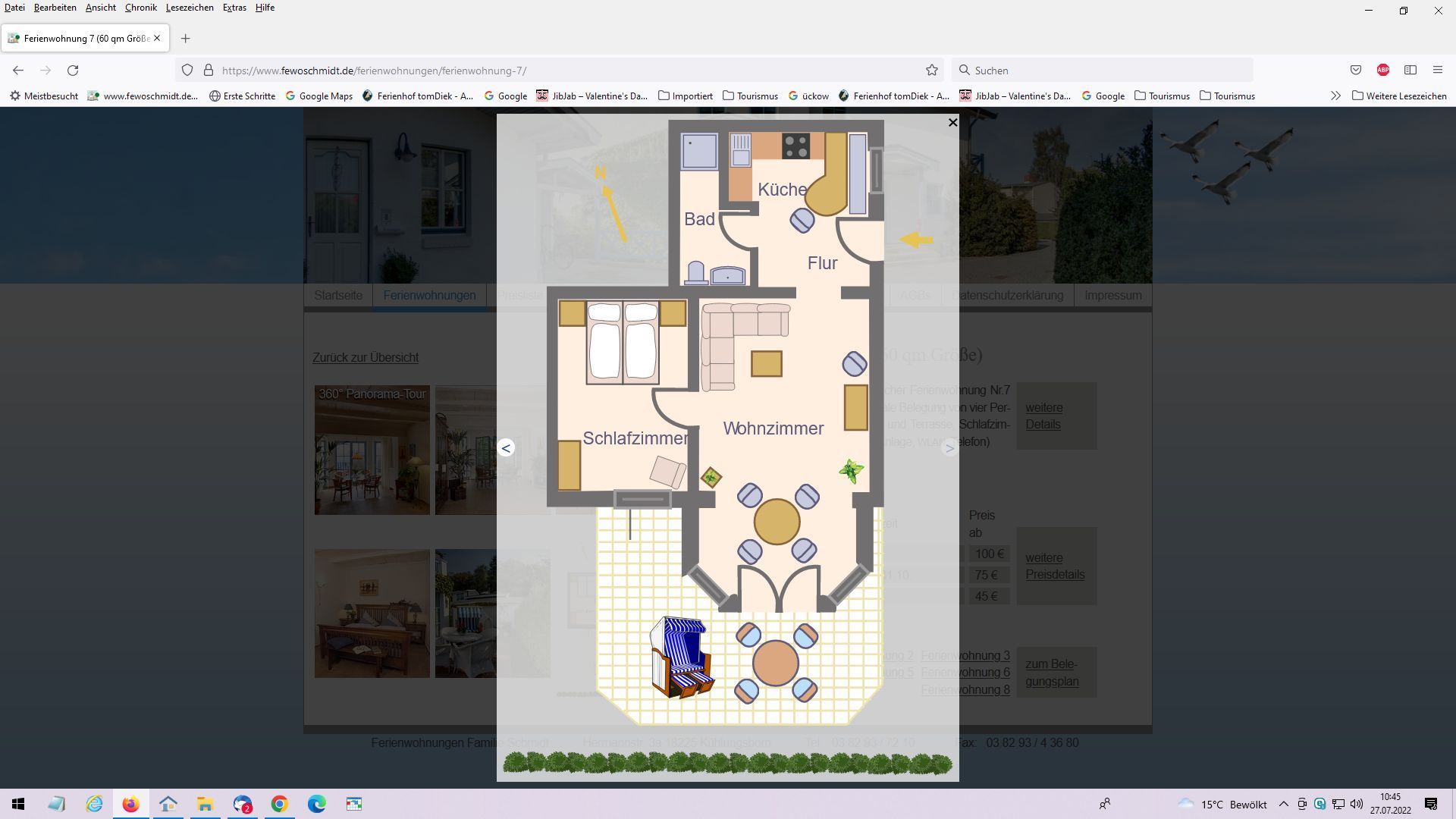Show more bookmarks chevron
Image resolution: width=1456 pixels, height=819 pixels.
point(1335,96)
